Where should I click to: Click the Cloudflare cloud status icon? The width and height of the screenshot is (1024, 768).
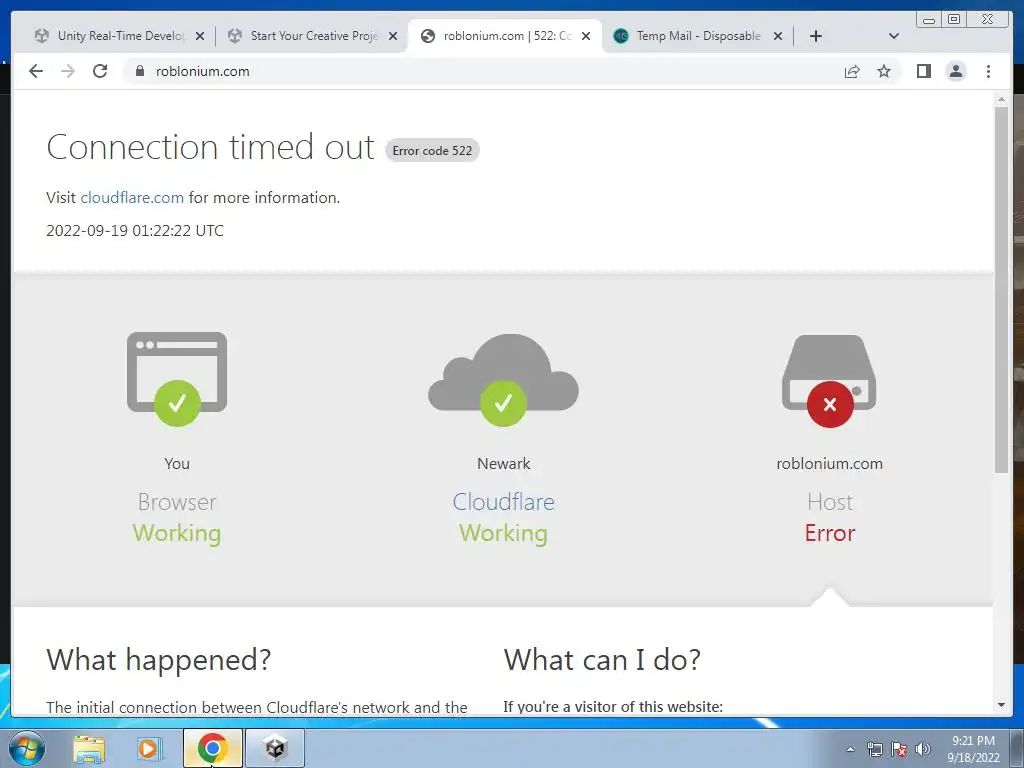pos(504,379)
